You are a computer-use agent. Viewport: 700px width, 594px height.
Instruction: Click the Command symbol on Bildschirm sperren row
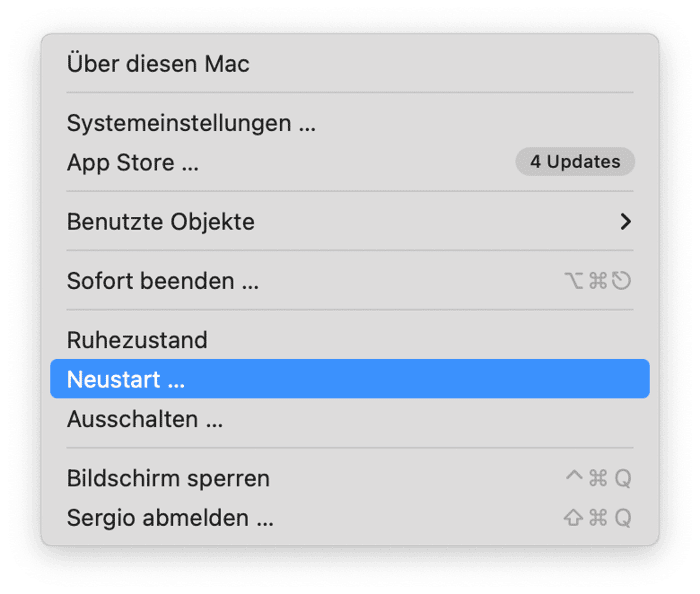pos(598,479)
